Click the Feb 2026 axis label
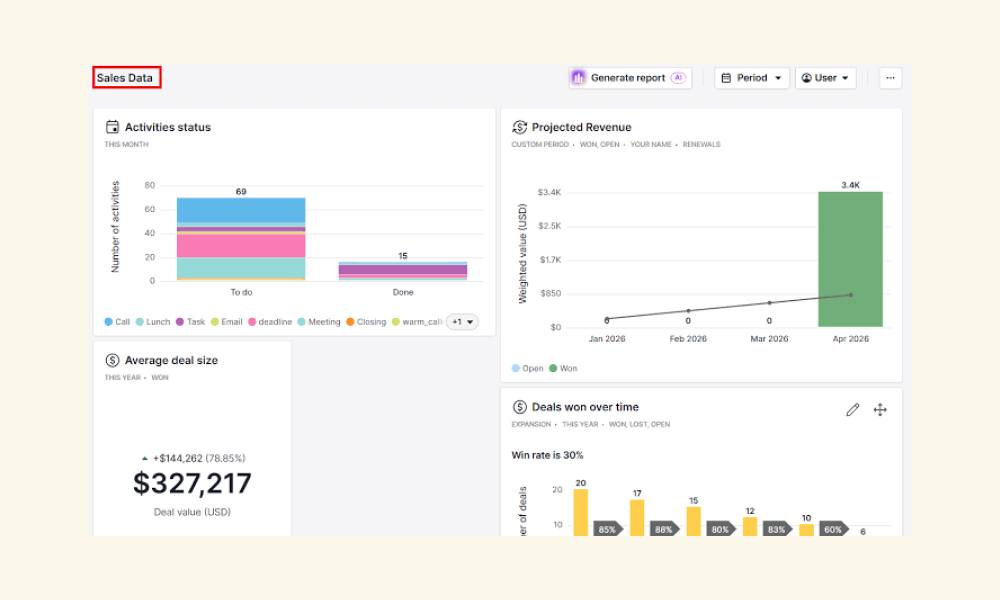Image resolution: width=1000 pixels, height=600 pixels. [688, 339]
